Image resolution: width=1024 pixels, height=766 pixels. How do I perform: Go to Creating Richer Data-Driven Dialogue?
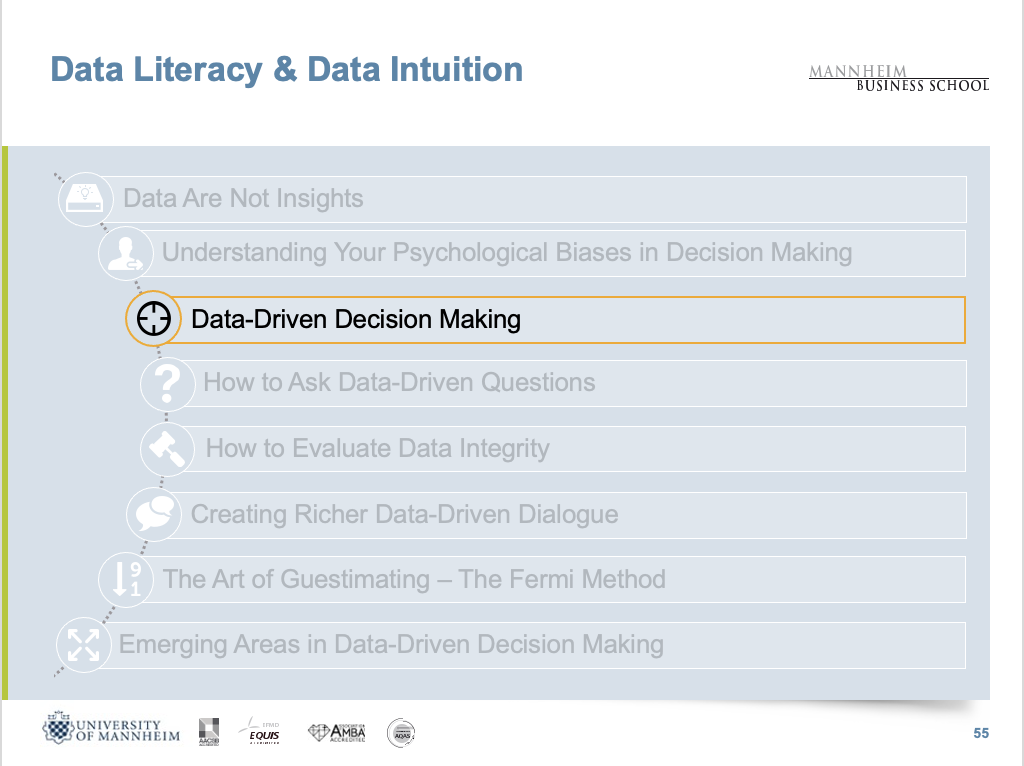tap(404, 515)
